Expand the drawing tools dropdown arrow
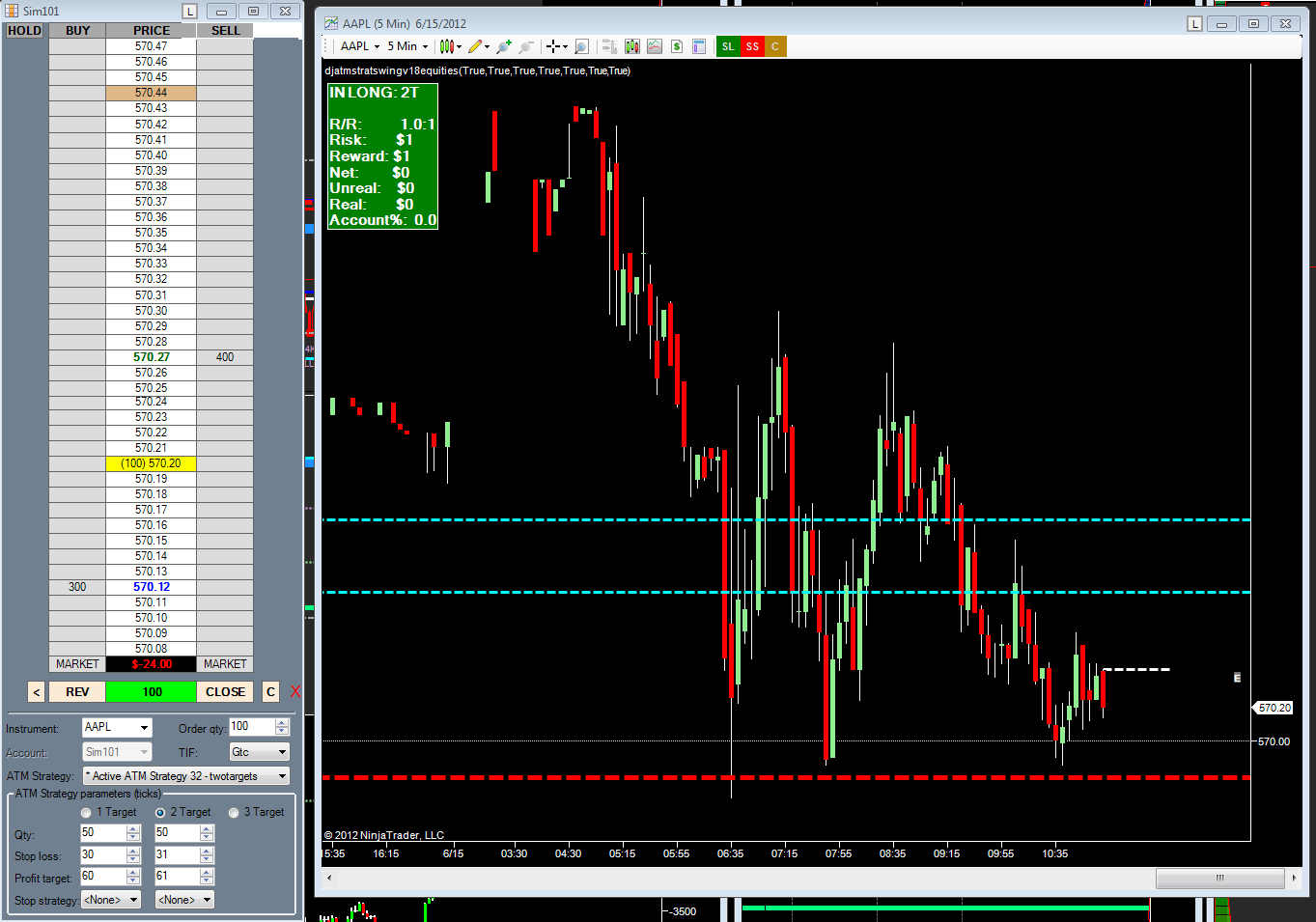Viewport: 1316px width, 922px height. 487,46
